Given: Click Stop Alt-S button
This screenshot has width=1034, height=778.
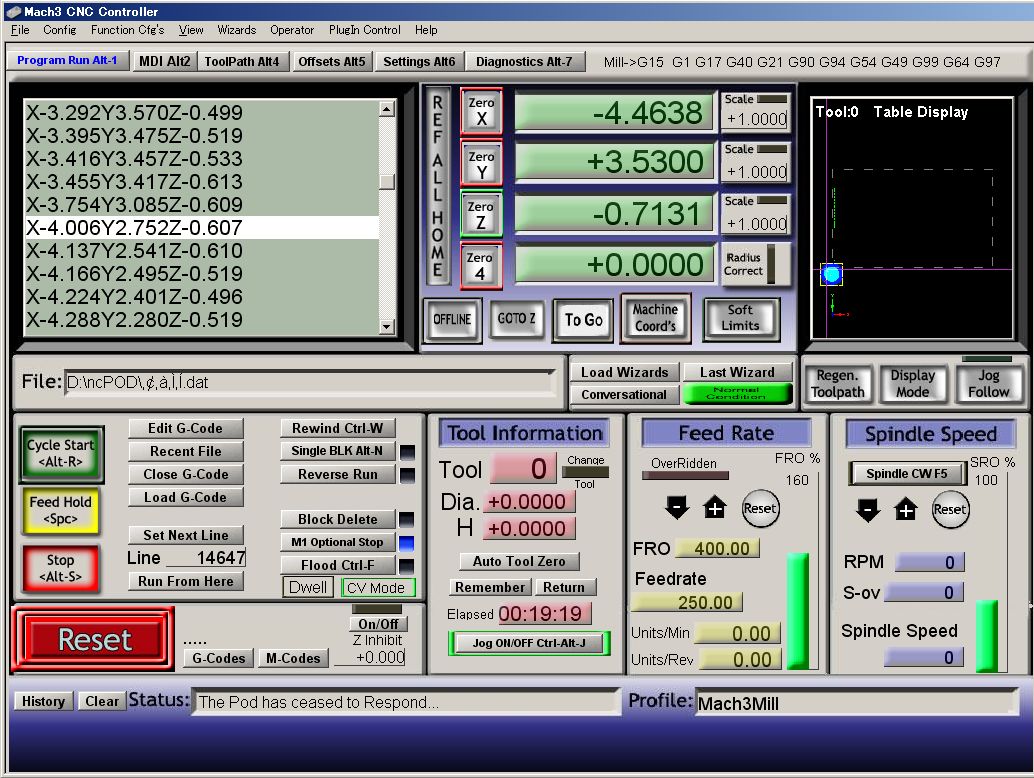Looking at the screenshot, I should click(x=61, y=568).
